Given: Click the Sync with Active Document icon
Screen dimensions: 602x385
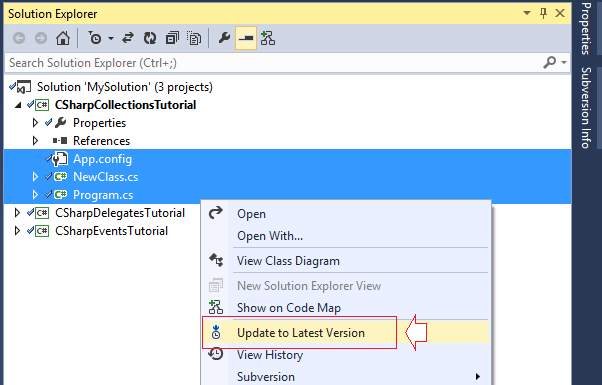Looking at the screenshot, I should [x=128, y=38].
